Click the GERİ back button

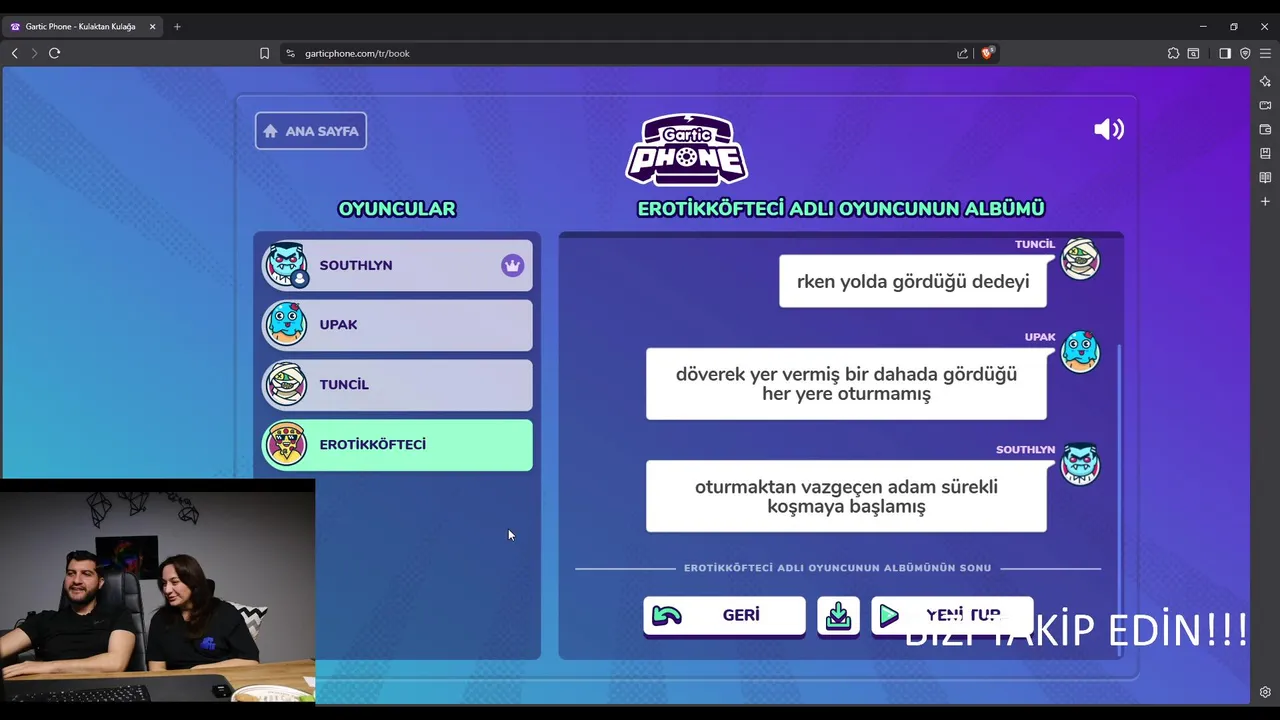point(724,615)
